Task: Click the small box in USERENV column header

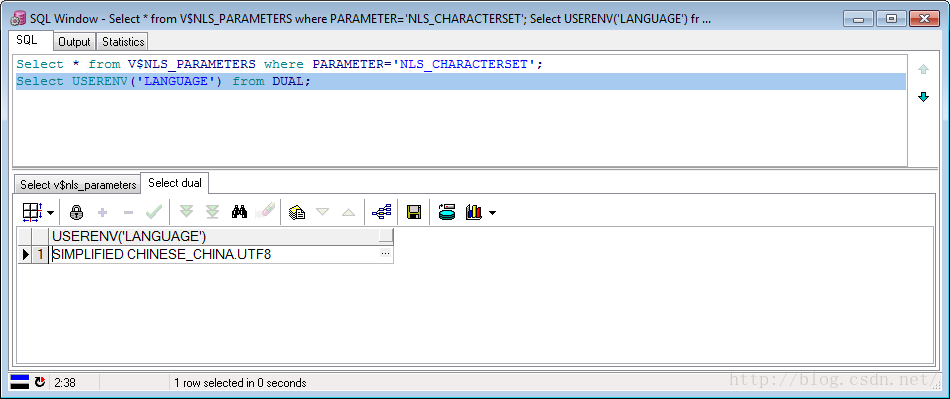Action: (385, 236)
